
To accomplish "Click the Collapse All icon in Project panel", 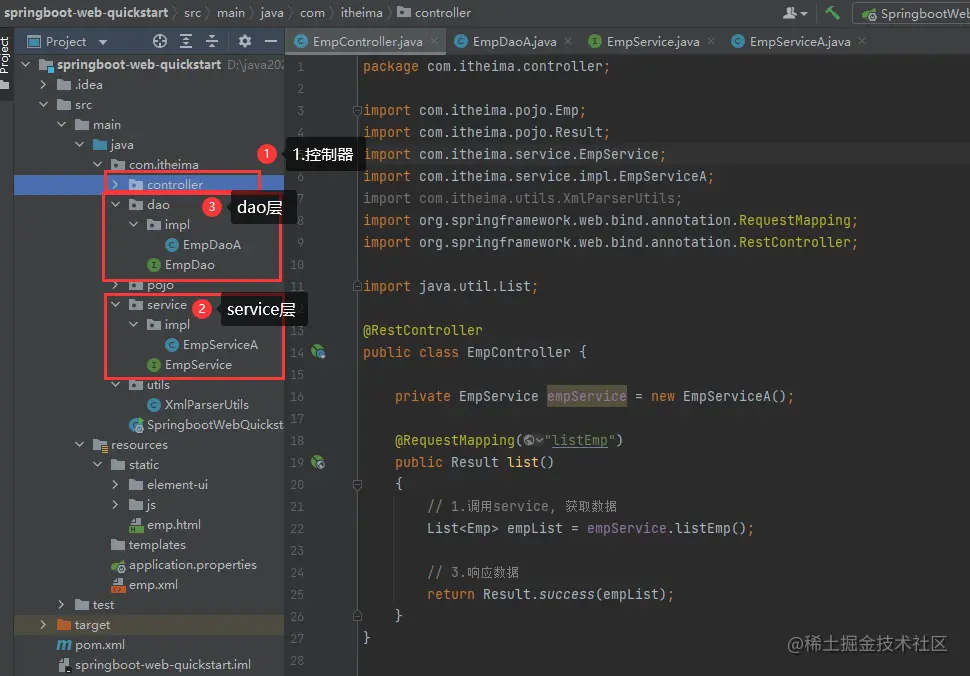I will [212, 41].
